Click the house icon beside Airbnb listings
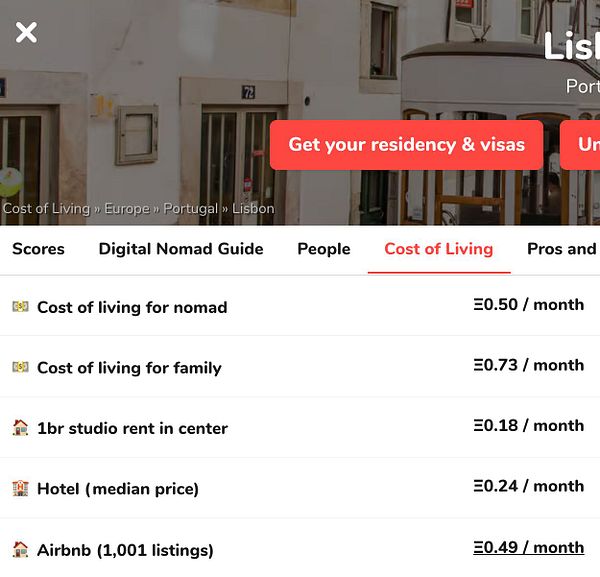 [20, 549]
